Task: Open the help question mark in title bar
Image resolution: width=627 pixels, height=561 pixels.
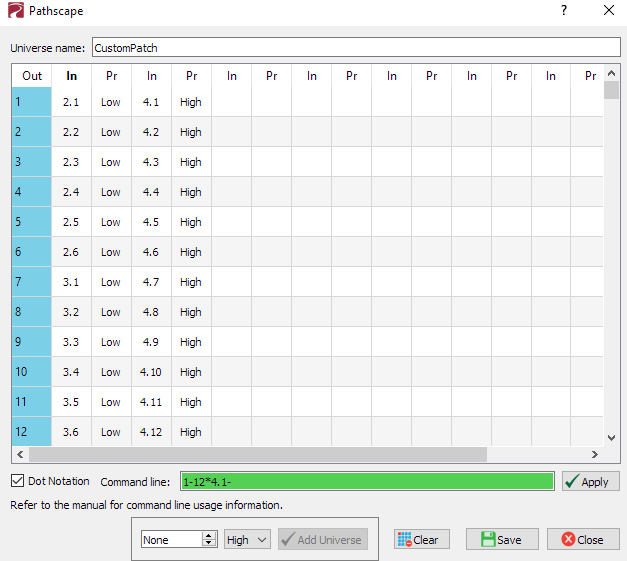Action: (564, 11)
